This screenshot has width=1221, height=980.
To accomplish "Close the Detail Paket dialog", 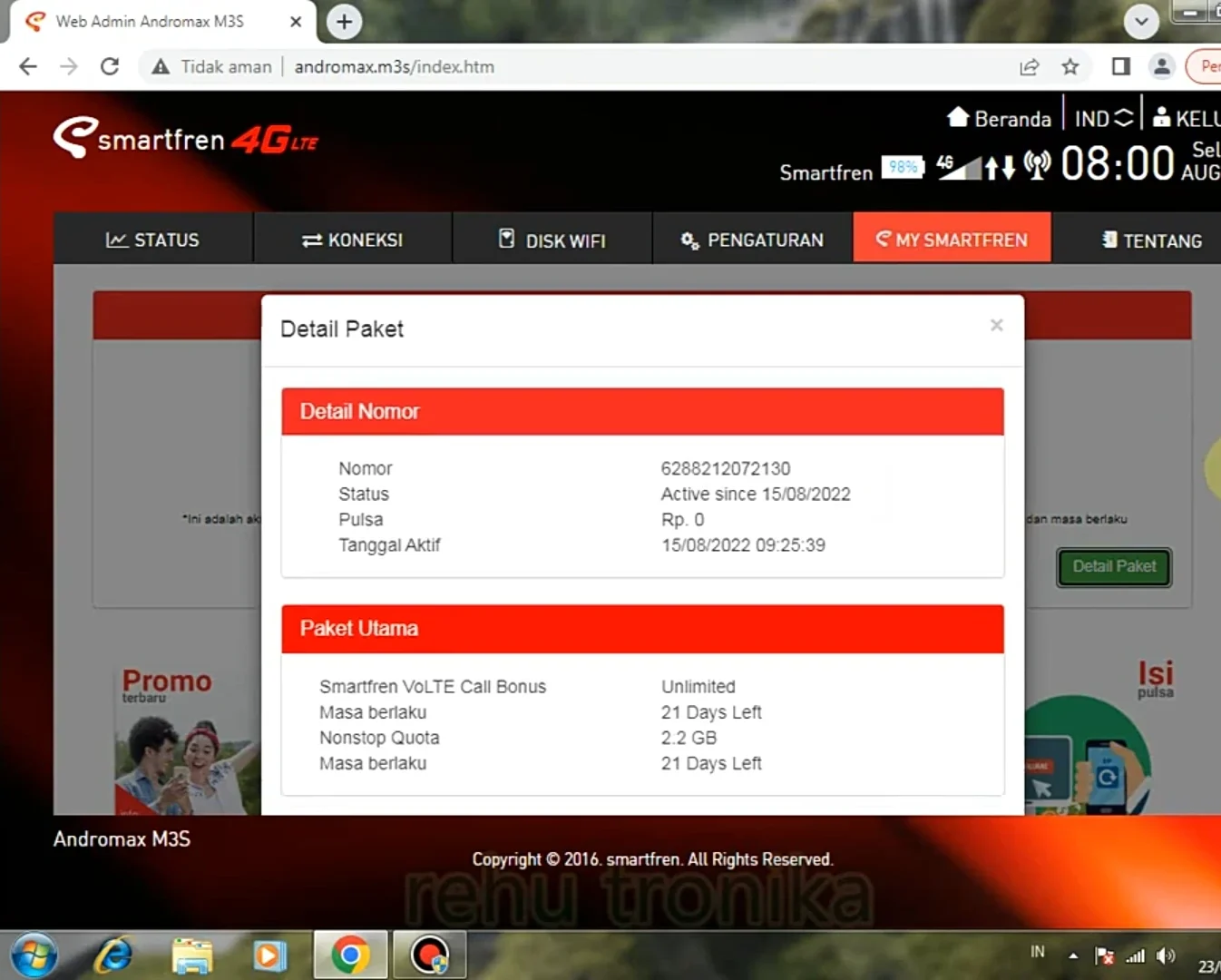I will tap(996, 325).
